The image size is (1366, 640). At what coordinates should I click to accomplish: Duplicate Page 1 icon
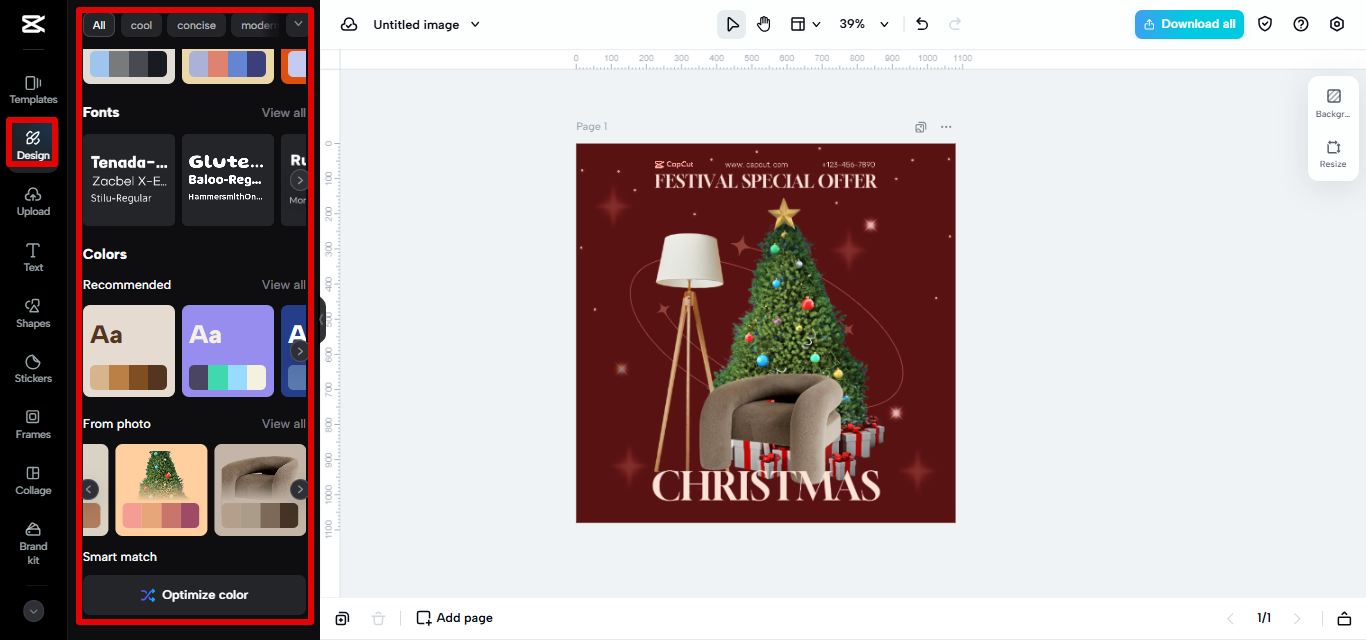(920, 127)
